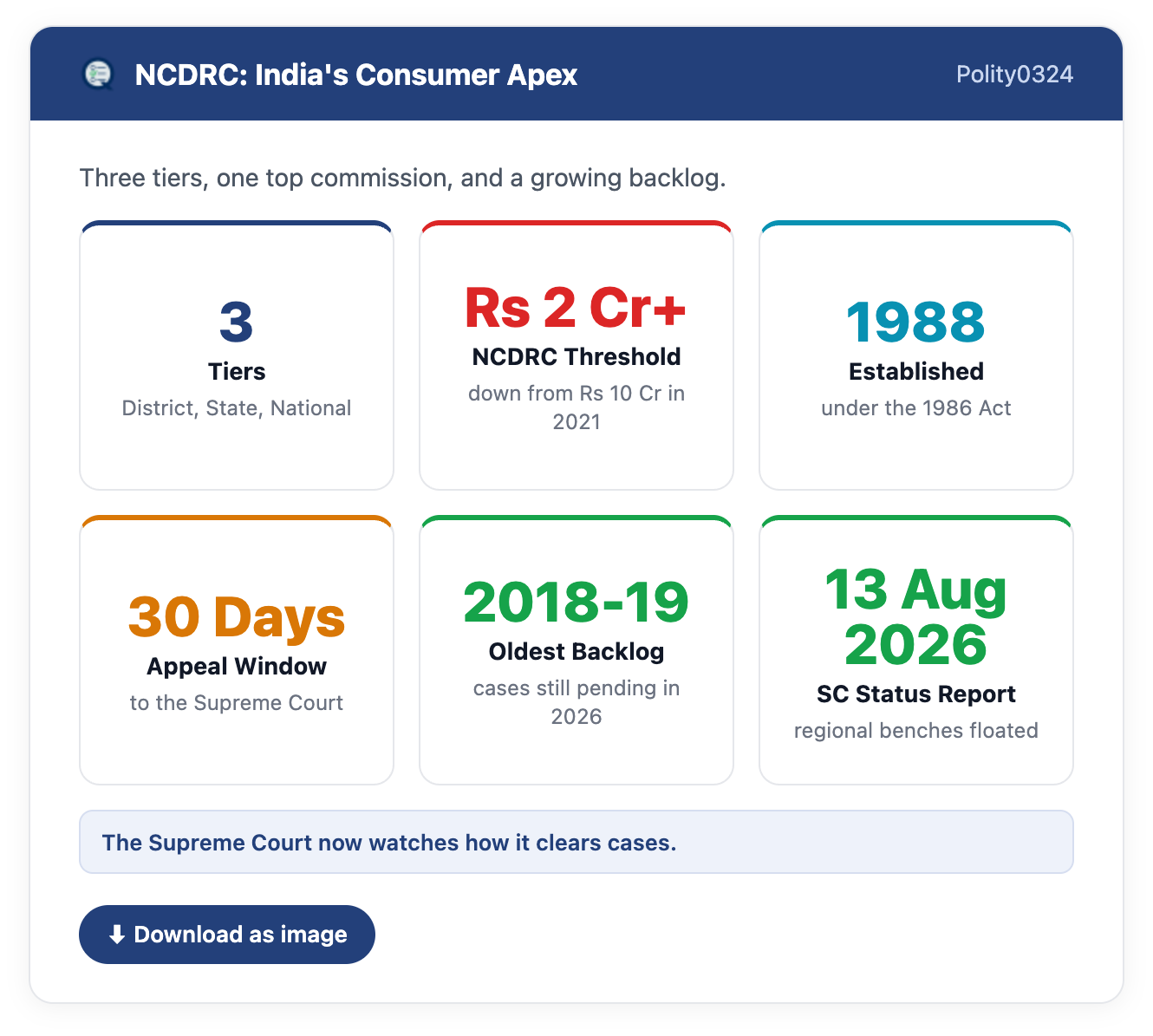The image size is (1153, 1036).
Task: Select the 2018-19 Oldest Backlog card
Action: [x=576, y=650]
